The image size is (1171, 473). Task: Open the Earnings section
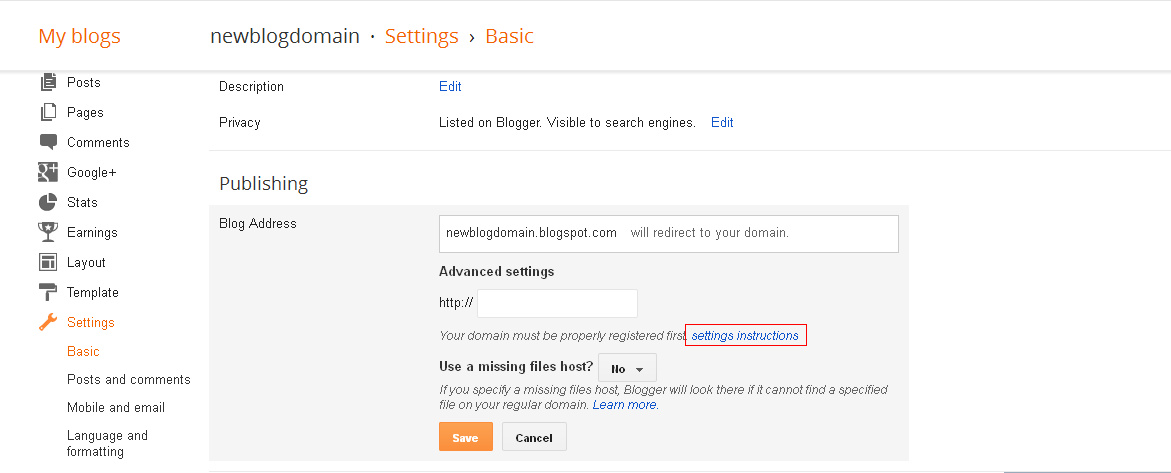click(x=93, y=232)
